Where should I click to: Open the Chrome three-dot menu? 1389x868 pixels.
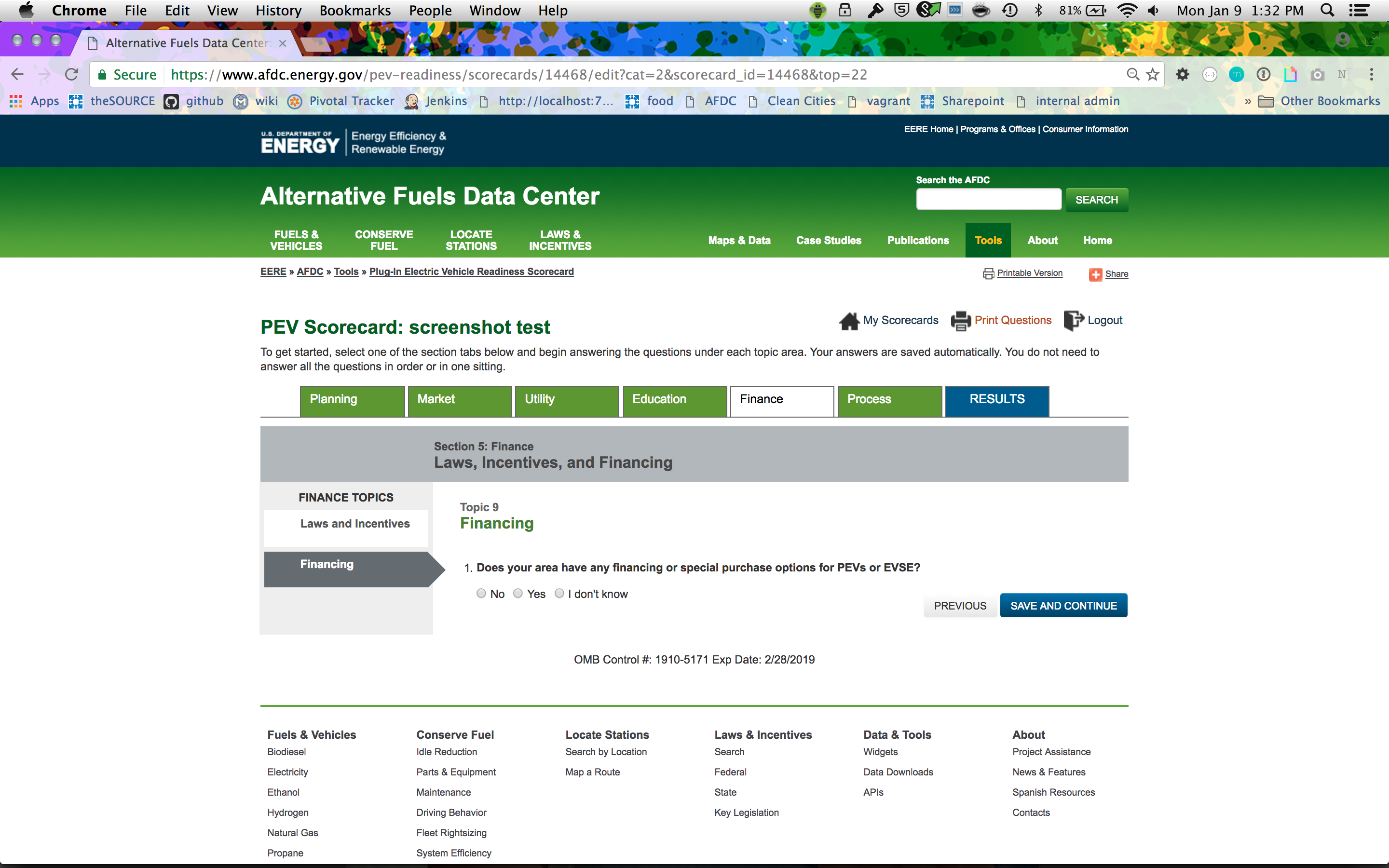1371,75
